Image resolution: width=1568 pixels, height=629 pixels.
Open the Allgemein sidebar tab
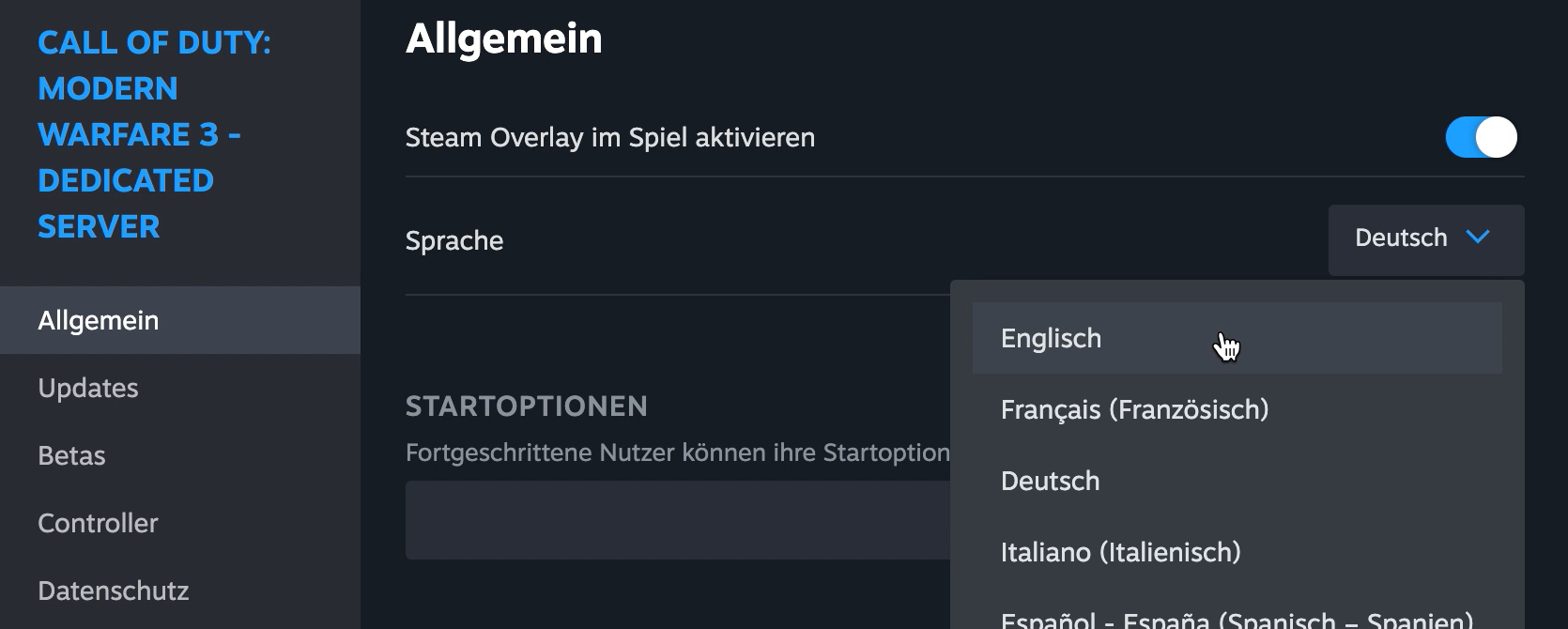pyautogui.click(x=98, y=321)
